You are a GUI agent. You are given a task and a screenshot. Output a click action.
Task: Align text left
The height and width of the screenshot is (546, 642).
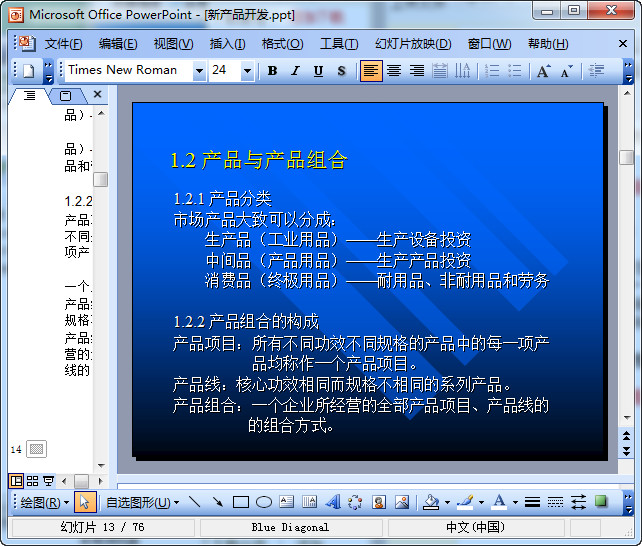(371, 71)
